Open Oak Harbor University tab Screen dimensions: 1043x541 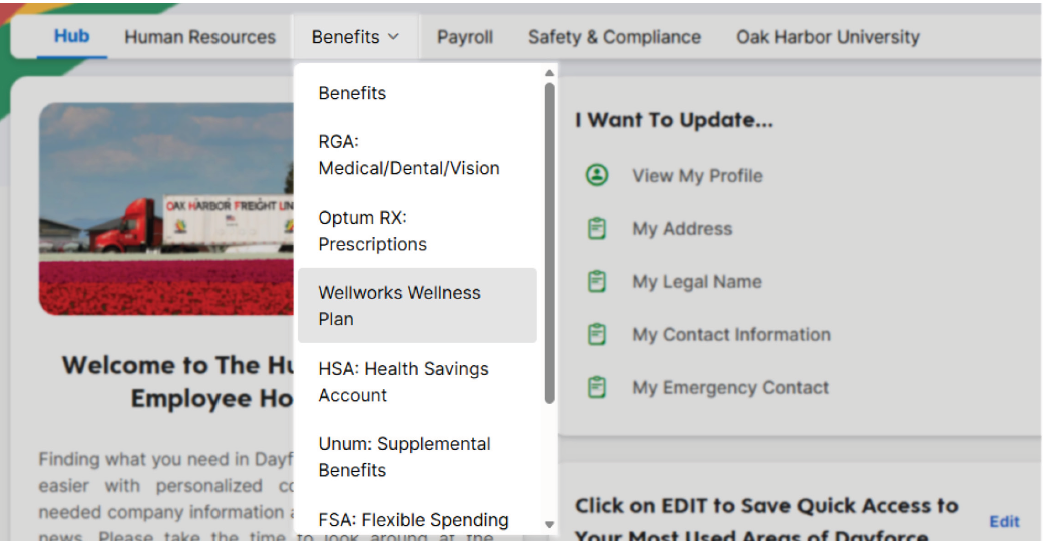pyautogui.click(x=828, y=37)
